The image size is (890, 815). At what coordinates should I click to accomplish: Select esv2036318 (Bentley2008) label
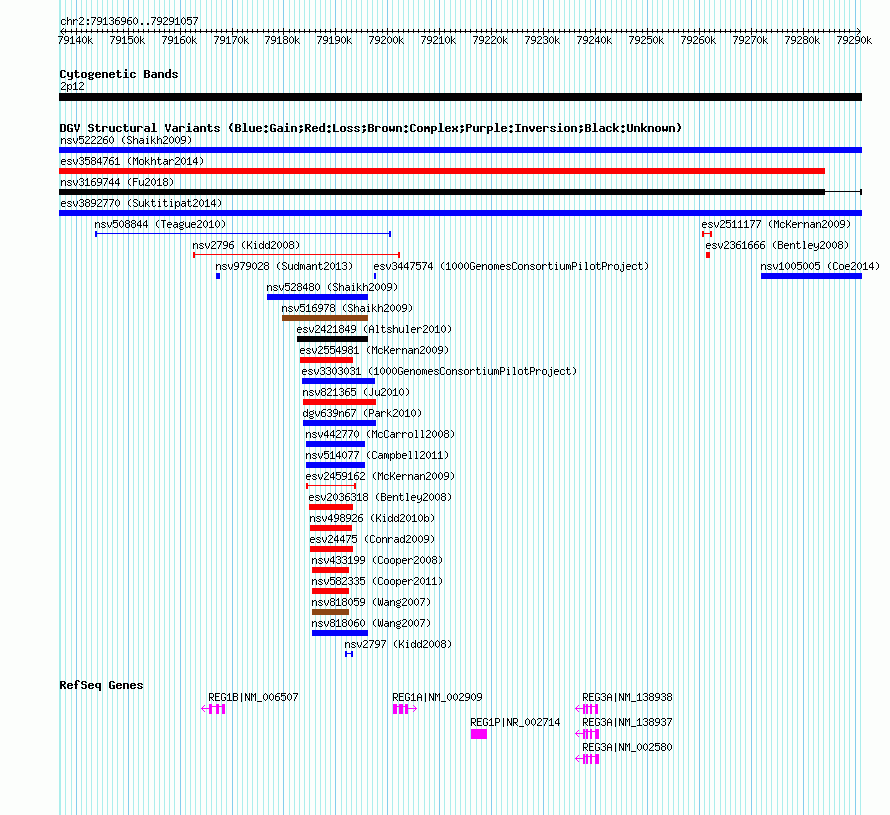(380, 497)
